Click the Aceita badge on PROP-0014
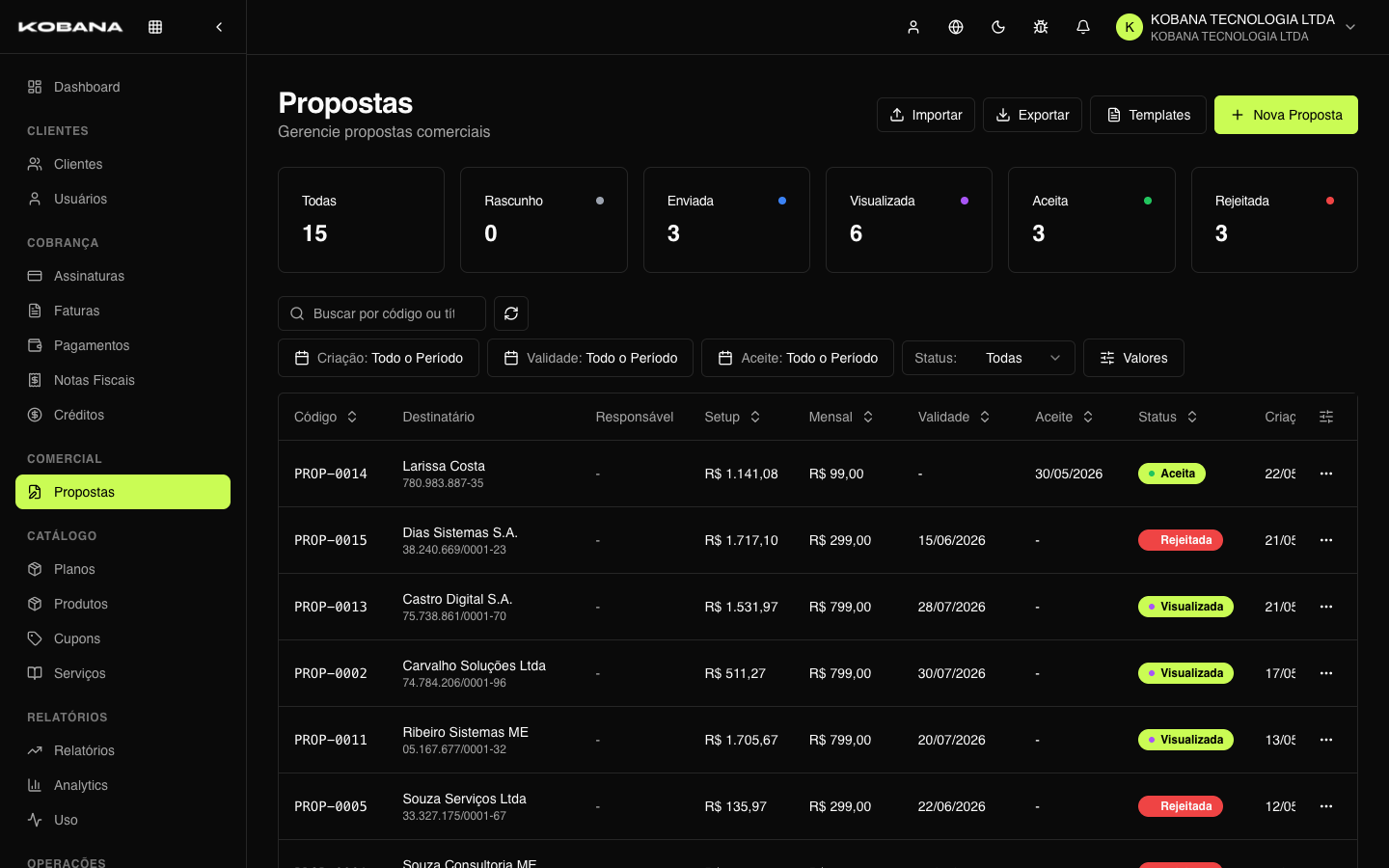Screen dimensions: 1389x868 point(1172,474)
